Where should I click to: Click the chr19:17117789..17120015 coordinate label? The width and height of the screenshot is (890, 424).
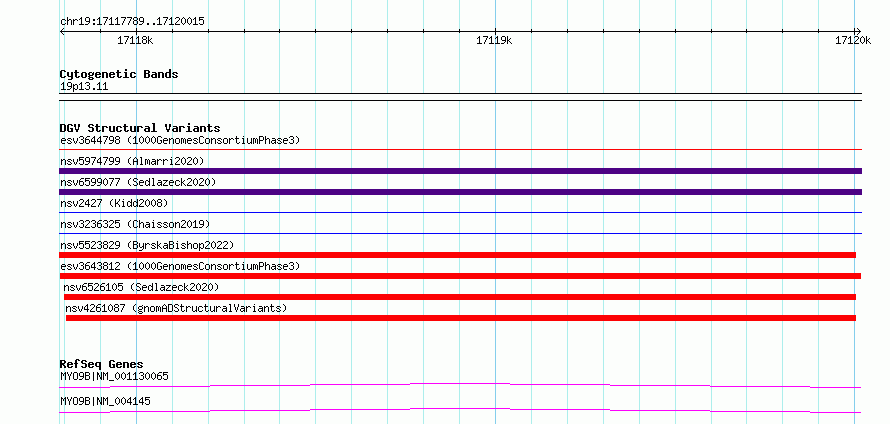(132, 22)
